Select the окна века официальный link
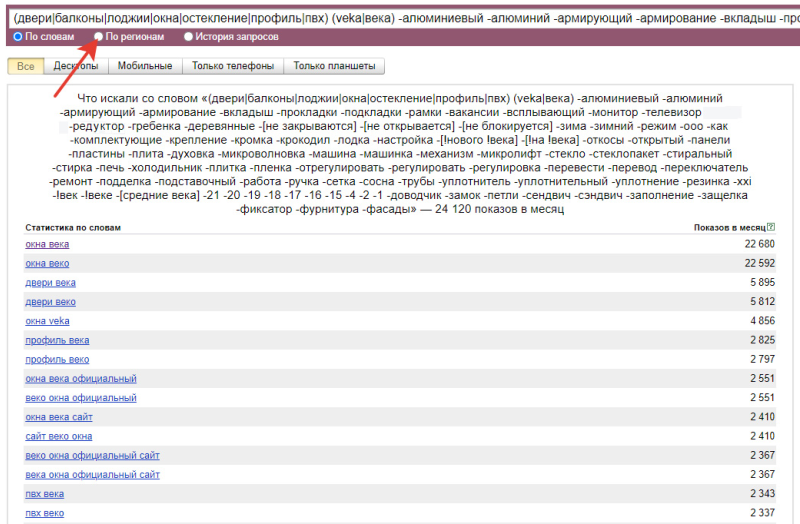Screen dimensions: 800x524 coord(80,379)
